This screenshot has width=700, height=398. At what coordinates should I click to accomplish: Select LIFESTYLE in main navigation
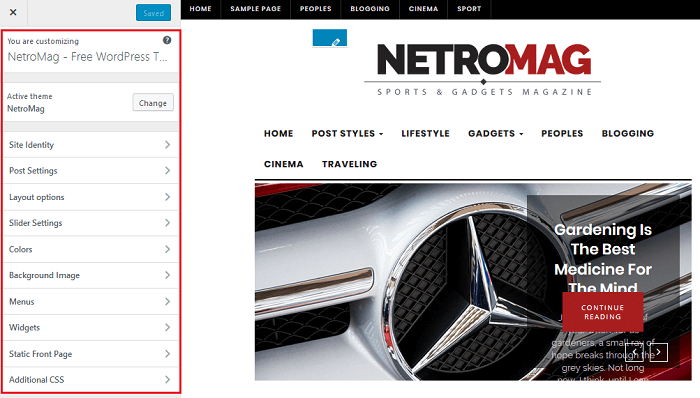[x=425, y=133]
